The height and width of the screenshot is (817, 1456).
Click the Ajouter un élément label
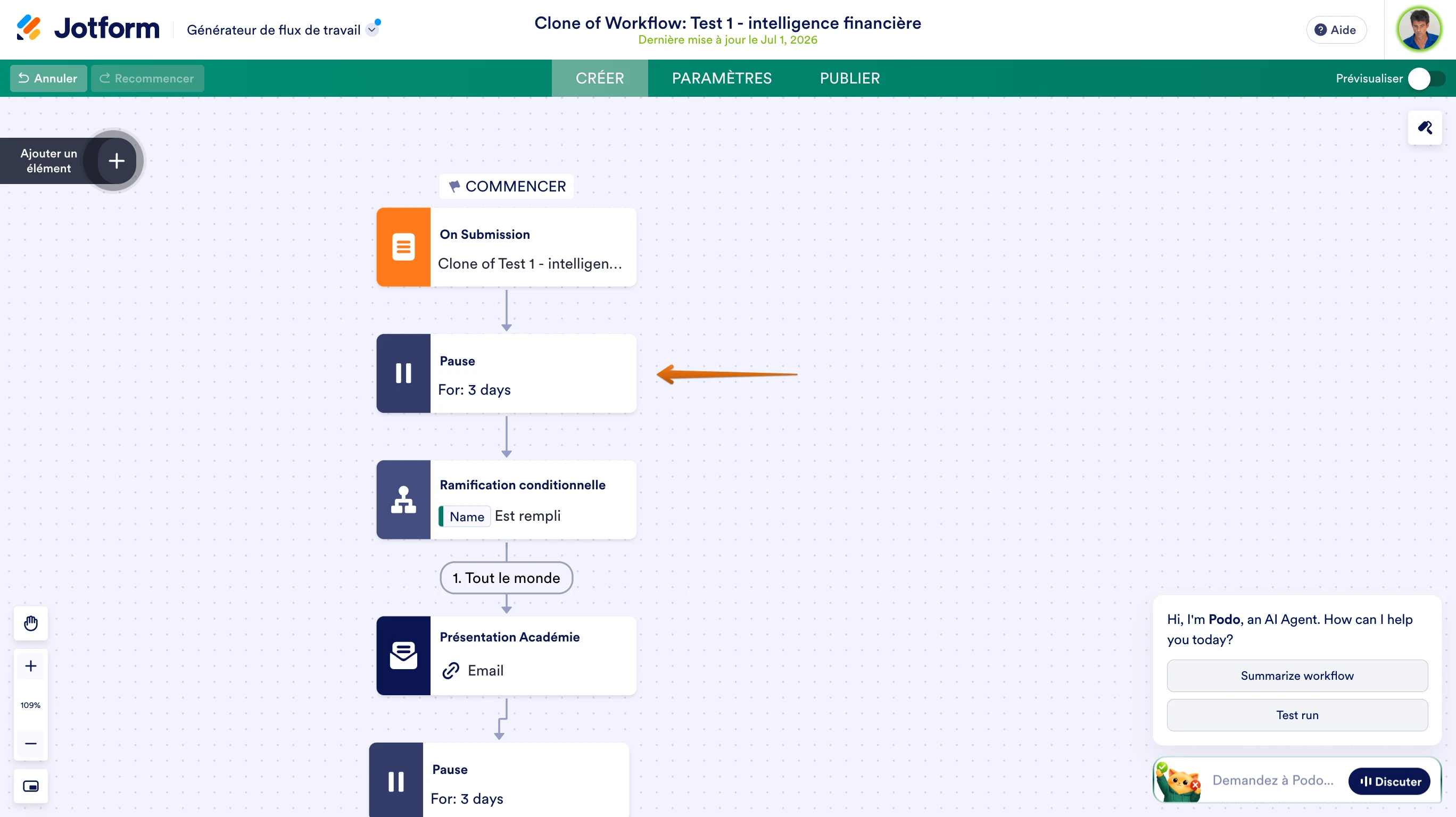(x=48, y=161)
